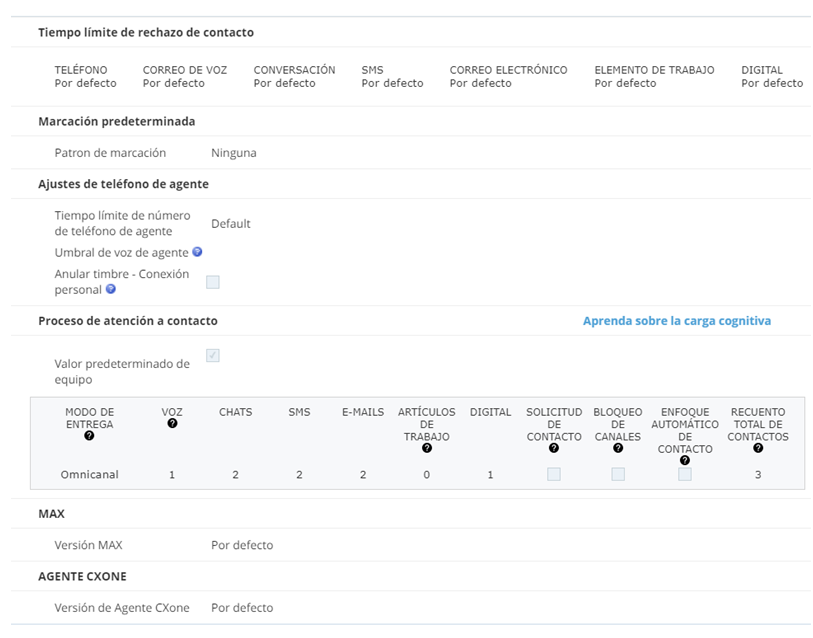
Task: Click help icon under ENFOQUE AUTOMÁTICO DE CONTACTO
Action: (685, 461)
